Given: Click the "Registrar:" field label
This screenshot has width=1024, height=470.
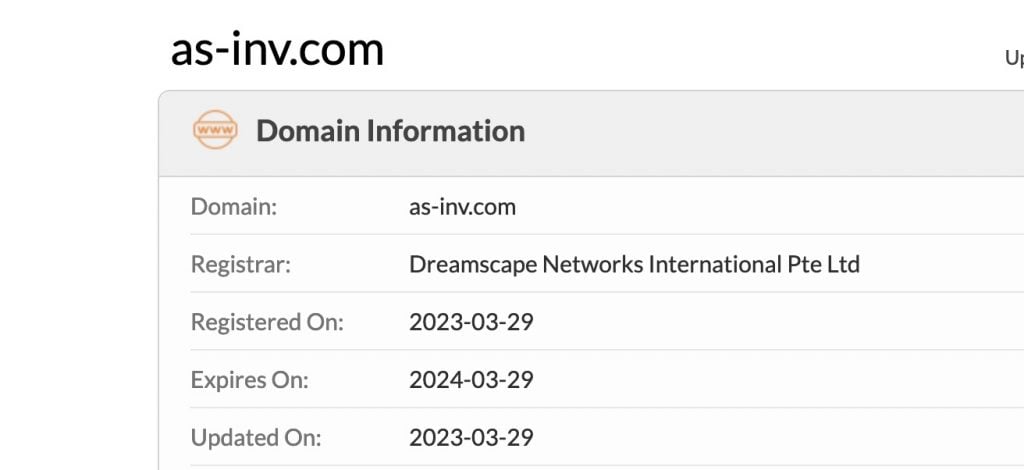Looking at the screenshot, I should point(240,265).
